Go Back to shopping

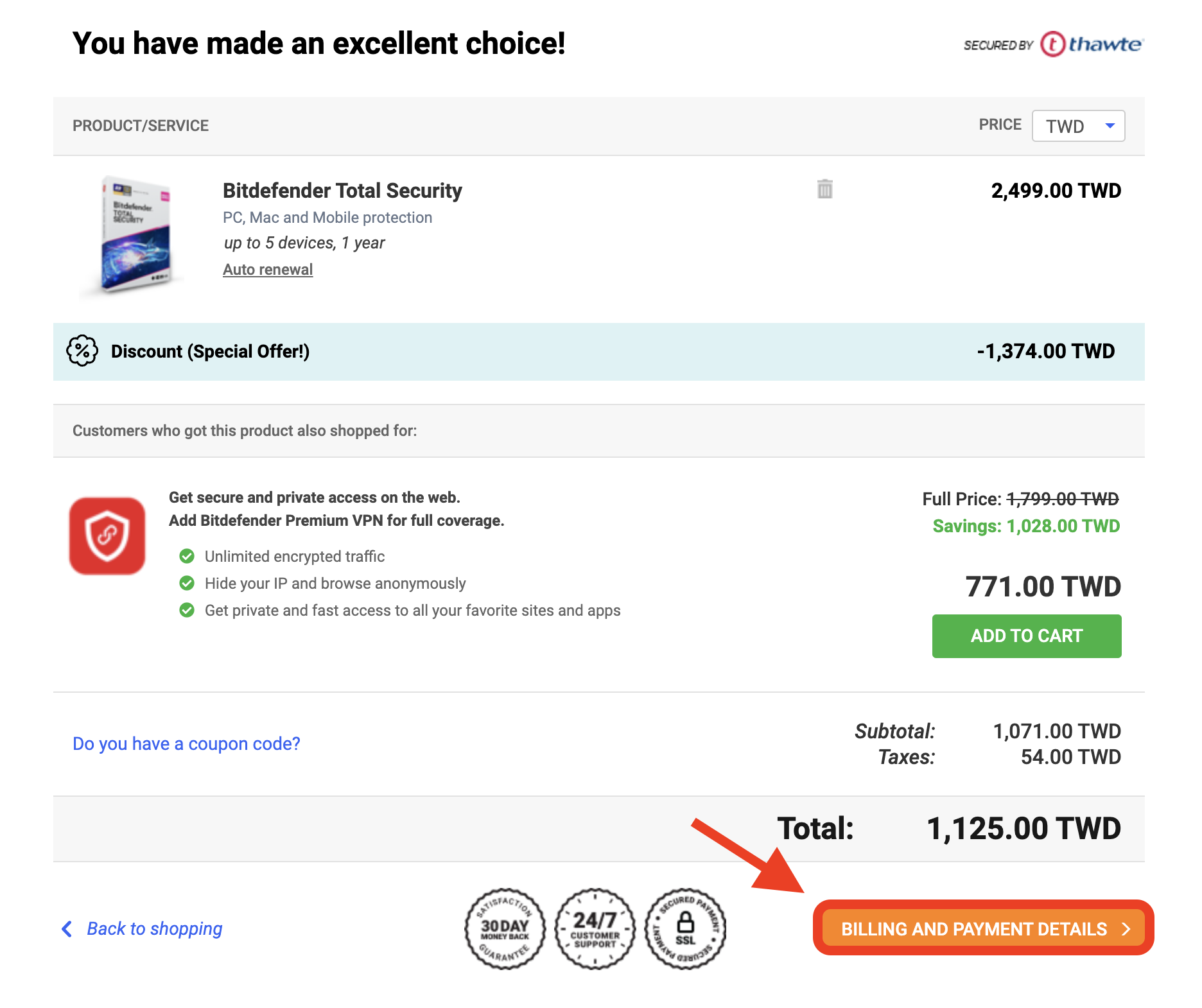coord(155,928)
